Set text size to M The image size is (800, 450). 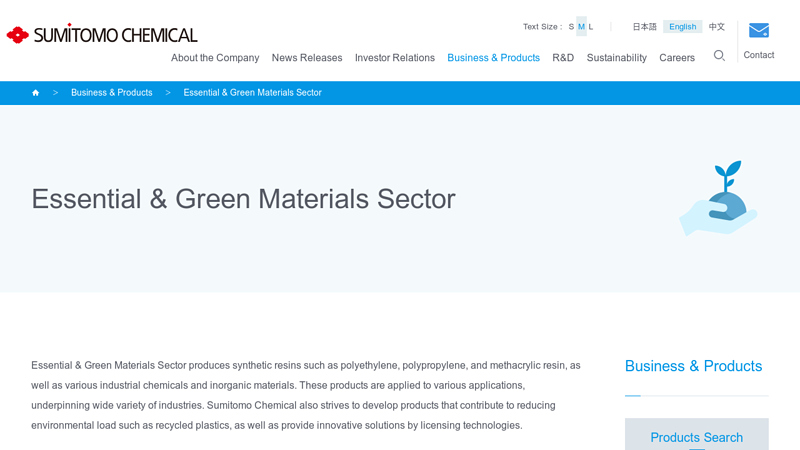(x=581, y=27)
